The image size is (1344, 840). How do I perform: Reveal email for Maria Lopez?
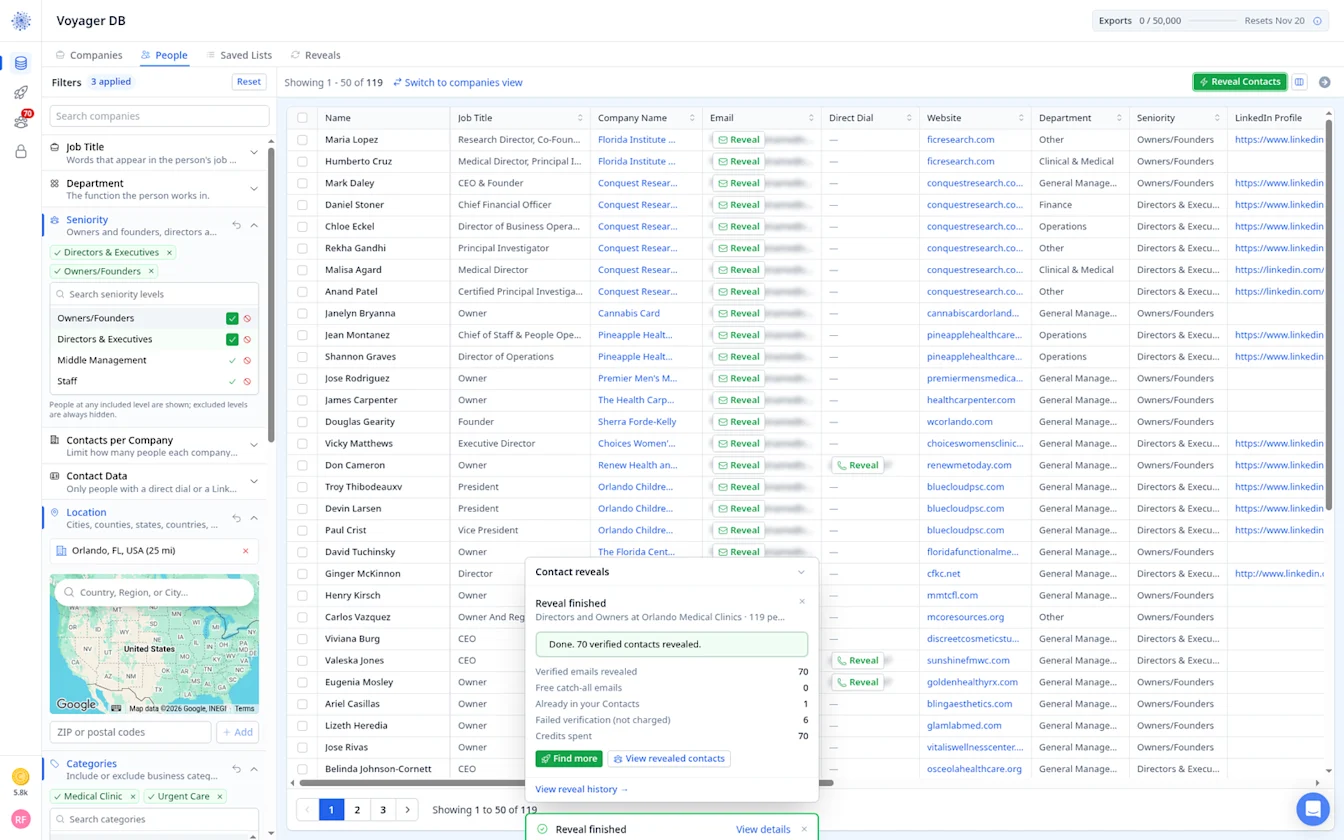pyautogui.click(x=739, y=140)
